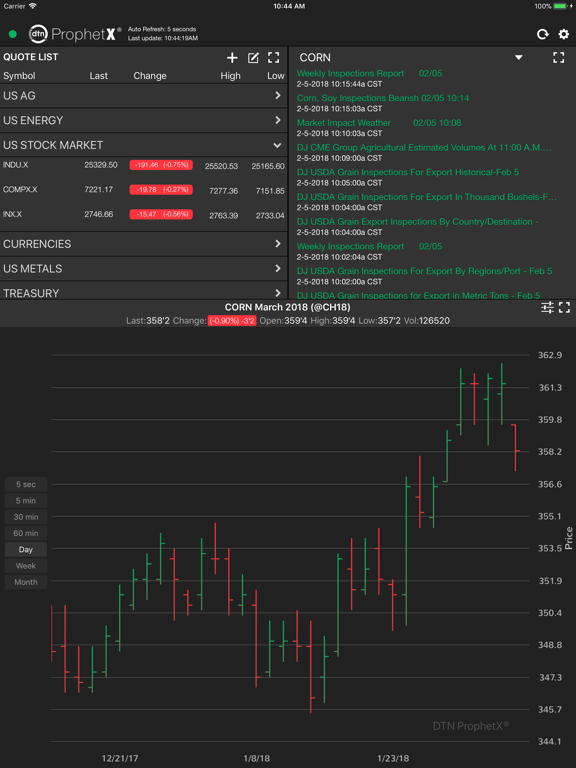The image size is (576, 768).
Task: Tap COMPX.X change badge -19.78
Action: [161, 190]
